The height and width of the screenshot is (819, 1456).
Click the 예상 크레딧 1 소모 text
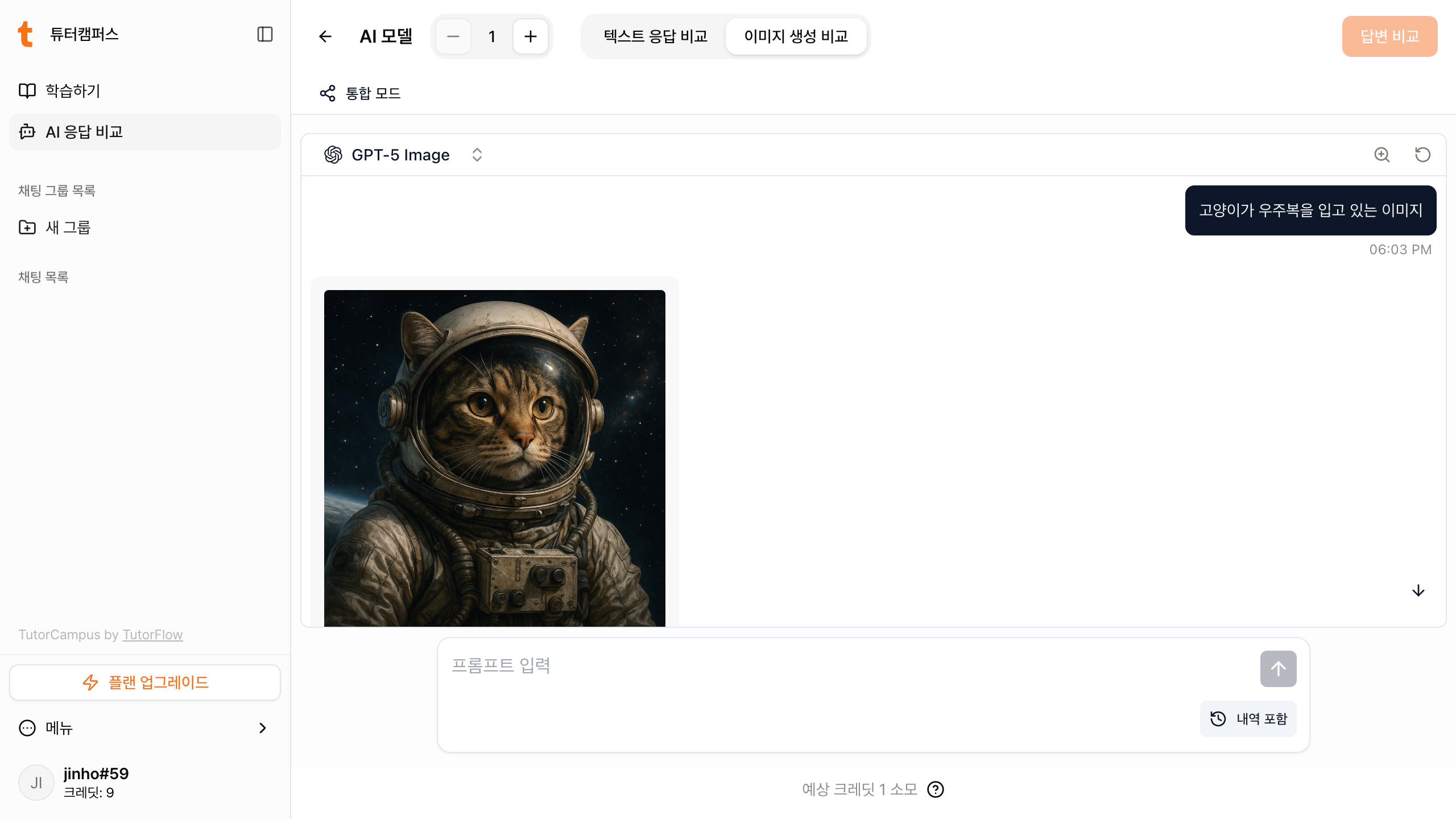click(860, 789)
